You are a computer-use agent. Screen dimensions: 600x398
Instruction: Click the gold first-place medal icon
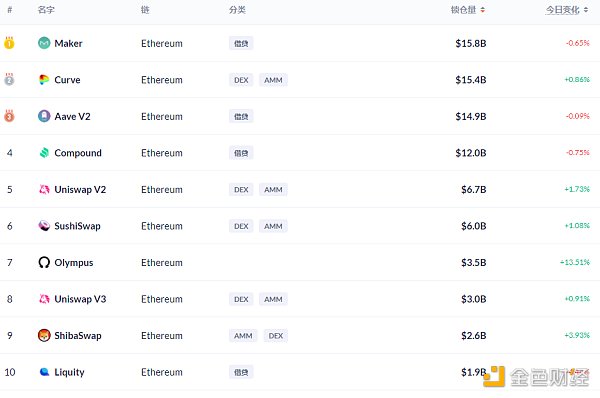[9, 43]
